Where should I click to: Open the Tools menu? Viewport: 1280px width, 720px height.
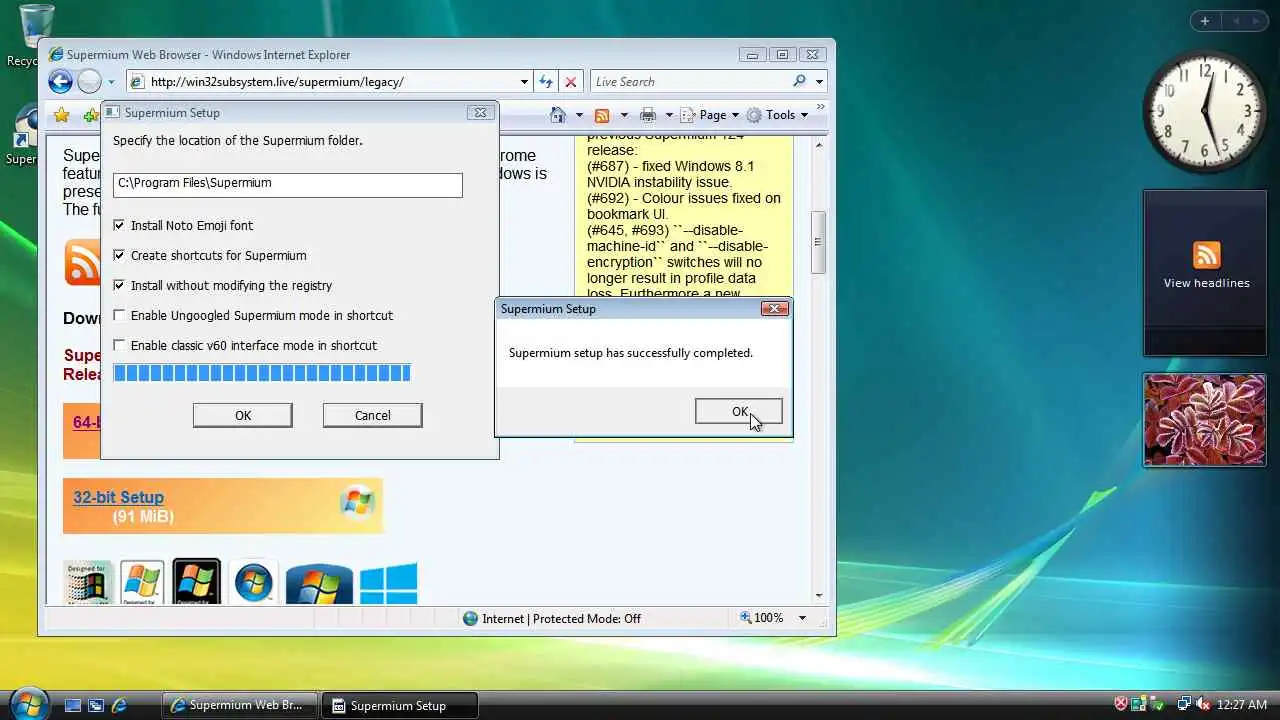[777, 115]
